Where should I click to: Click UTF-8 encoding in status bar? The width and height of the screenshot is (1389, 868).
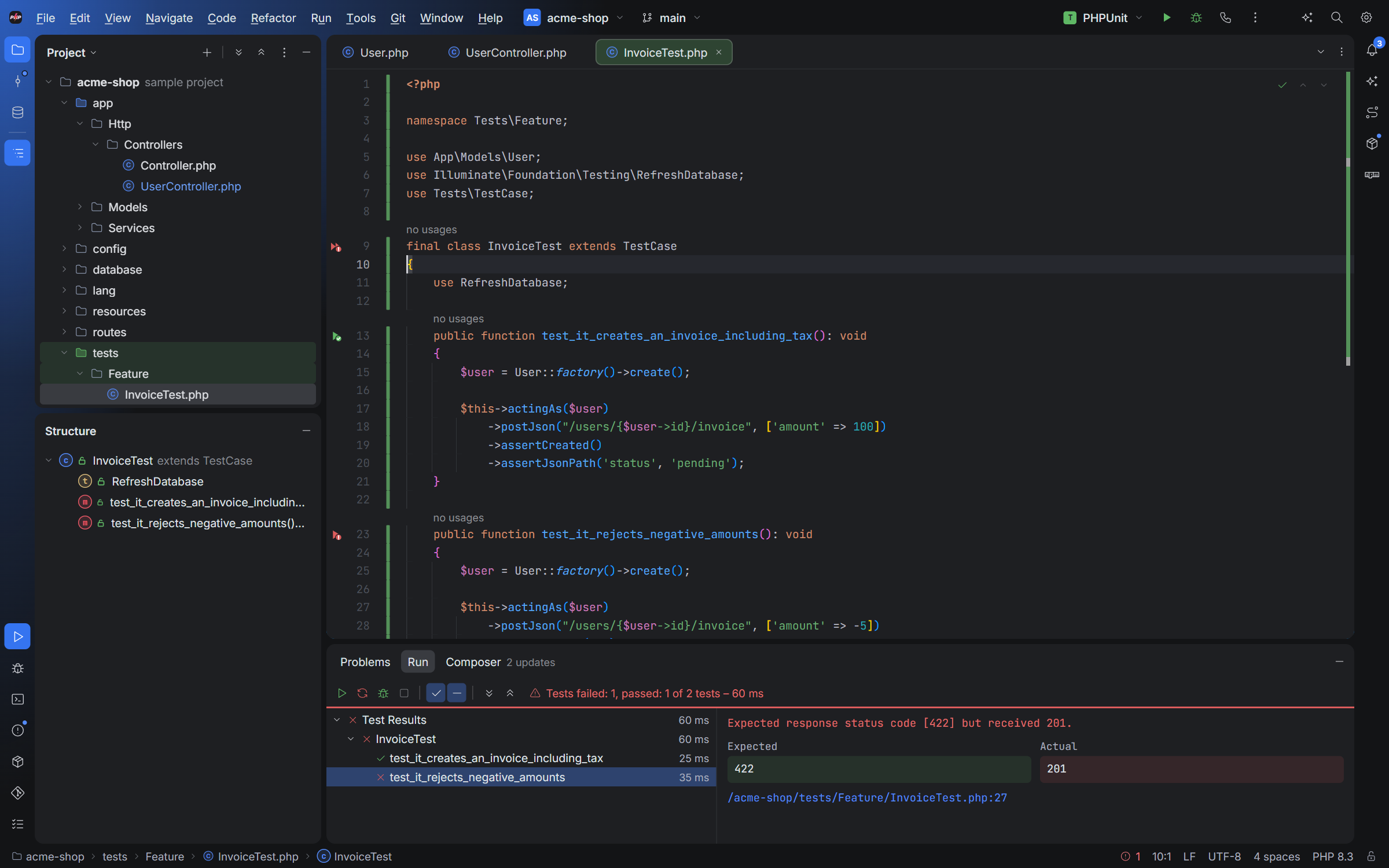click(1224, 856)
